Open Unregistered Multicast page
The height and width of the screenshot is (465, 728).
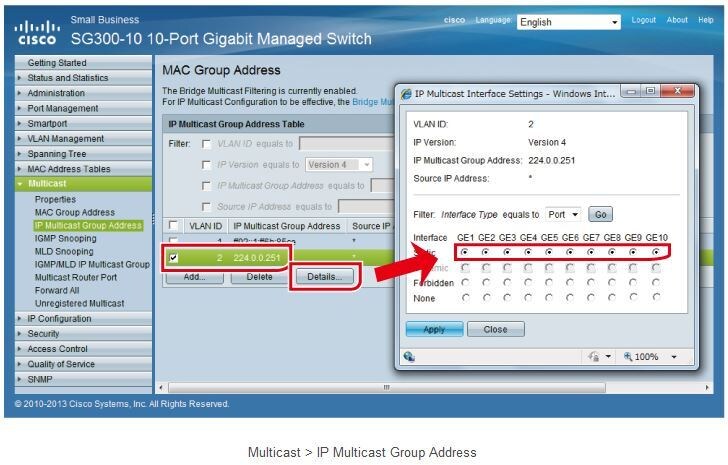tap(79, 303)
